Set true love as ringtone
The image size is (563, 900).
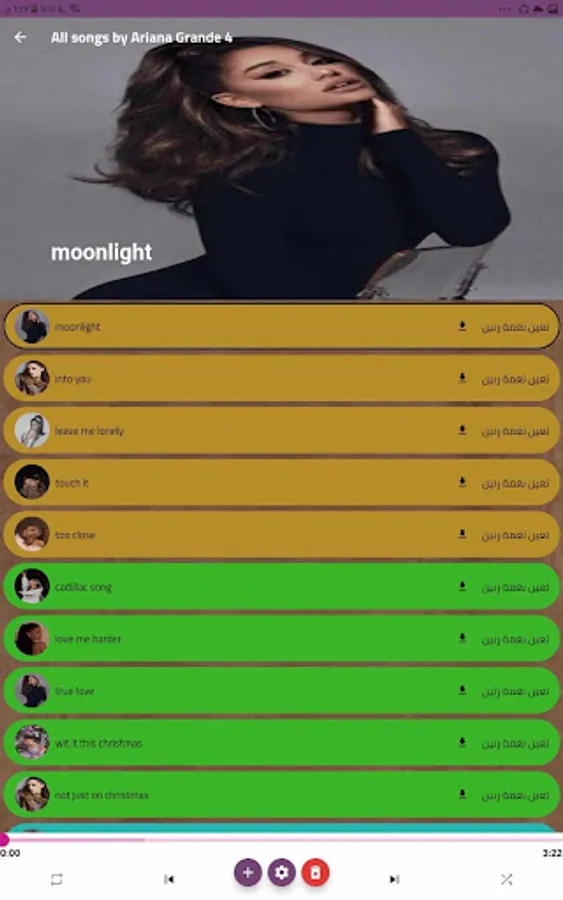(515, 691)
